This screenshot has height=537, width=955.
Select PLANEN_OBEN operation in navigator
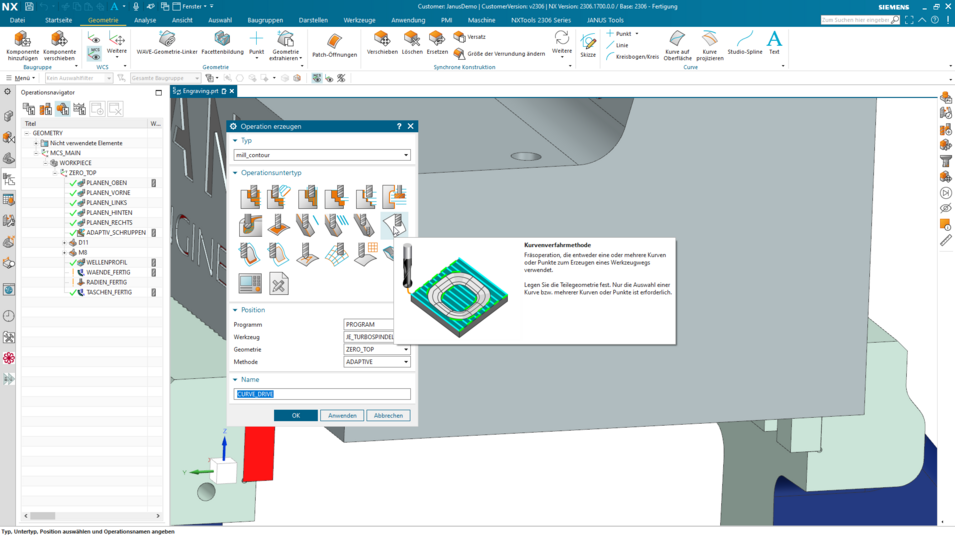coord(107,183)
